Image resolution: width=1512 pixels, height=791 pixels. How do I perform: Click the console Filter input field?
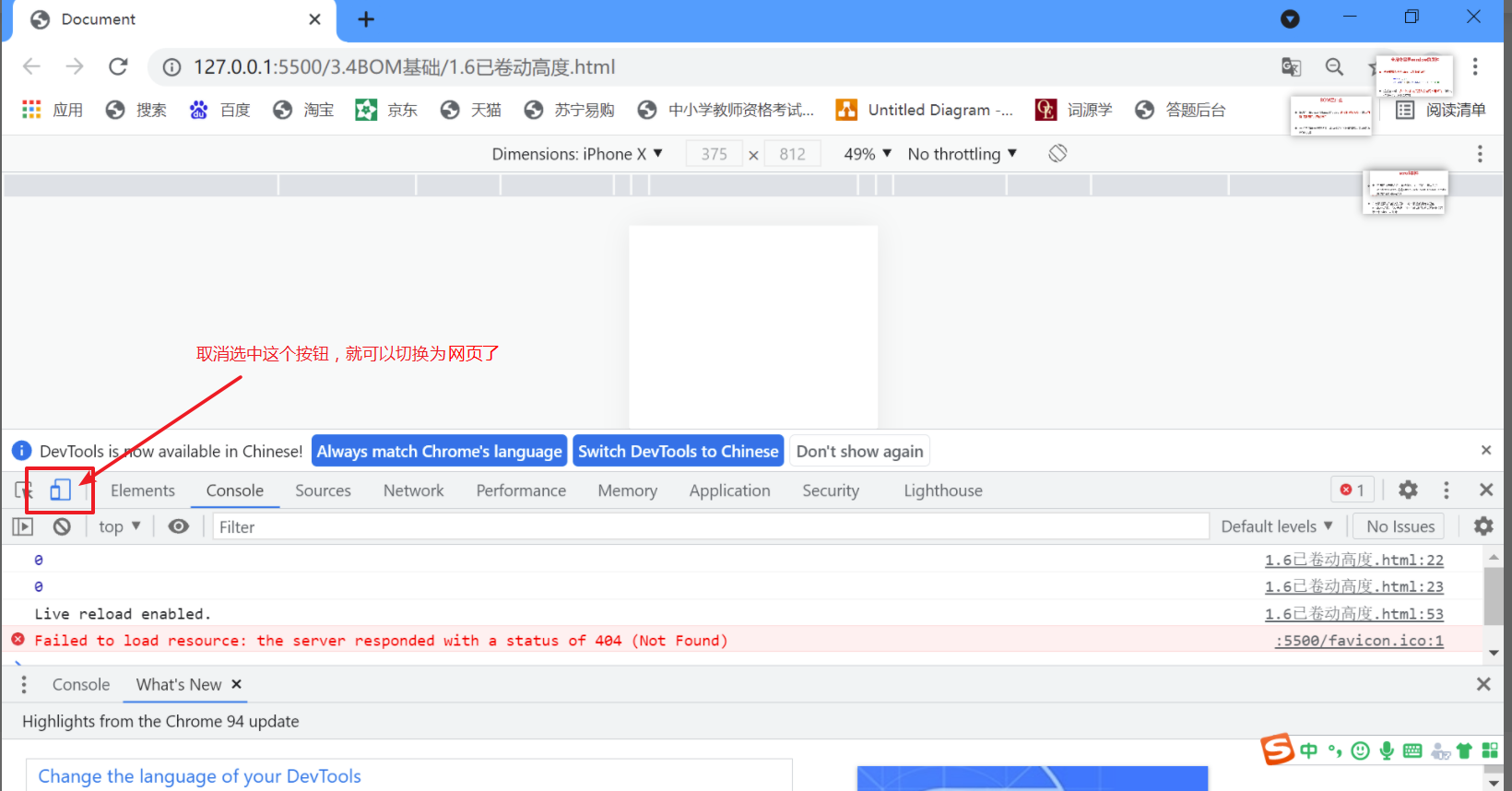pos(711,526)
